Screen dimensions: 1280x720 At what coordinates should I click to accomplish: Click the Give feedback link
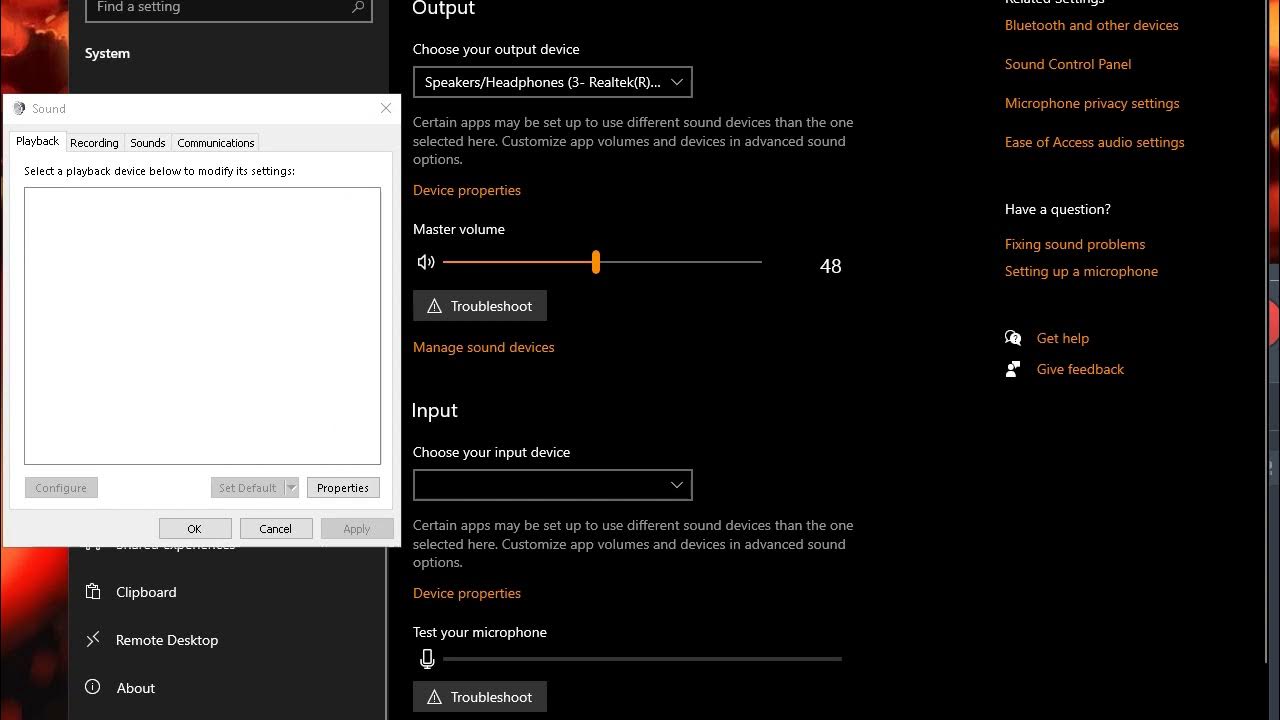pyautogui.click(x=1080, y=369)
